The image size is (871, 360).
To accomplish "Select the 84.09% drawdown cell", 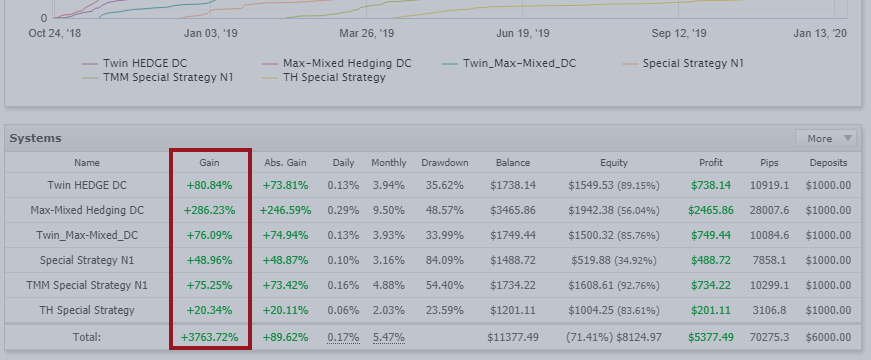I will [444, 261].
